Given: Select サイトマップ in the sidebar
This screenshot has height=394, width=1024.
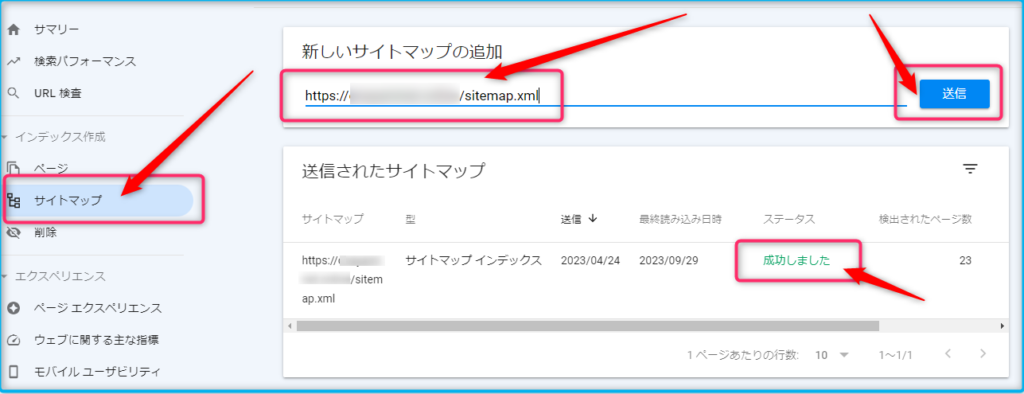Looking at the screenshot, I should (68, 201).
